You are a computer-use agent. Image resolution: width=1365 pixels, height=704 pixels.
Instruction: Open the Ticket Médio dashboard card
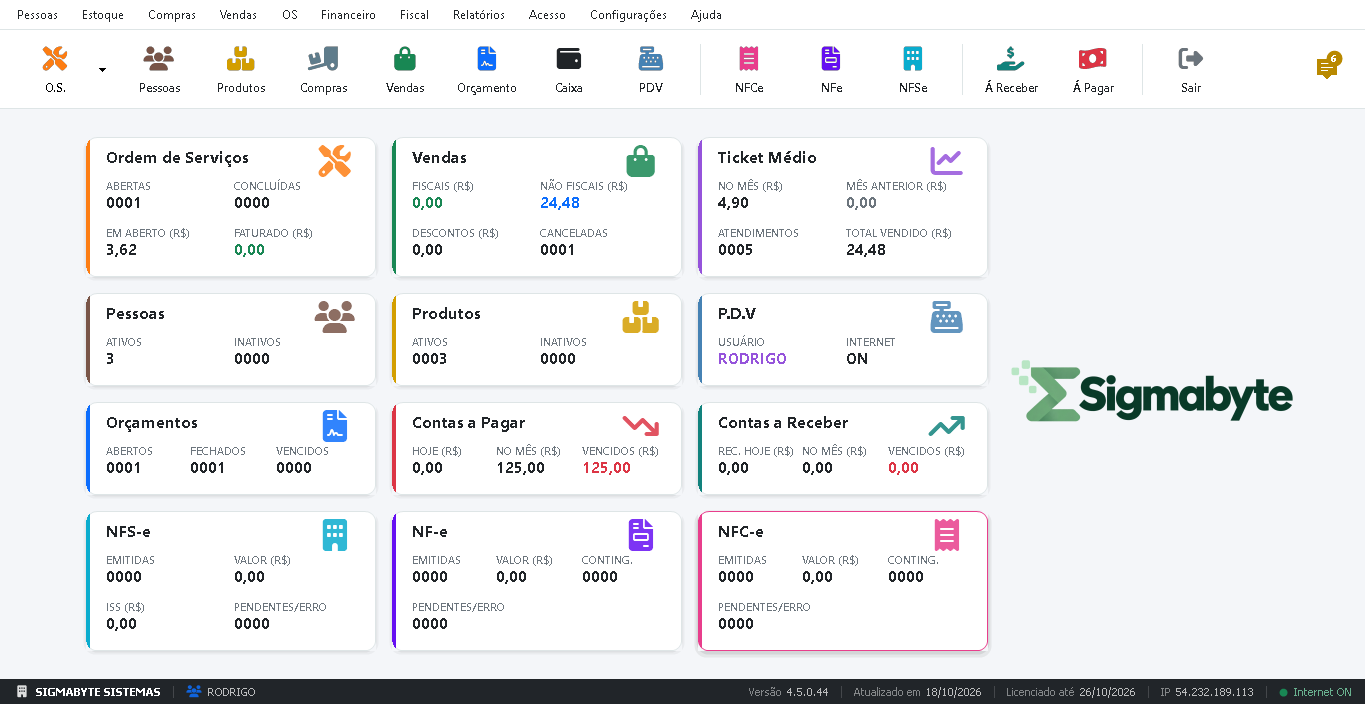tap(843, 207)
